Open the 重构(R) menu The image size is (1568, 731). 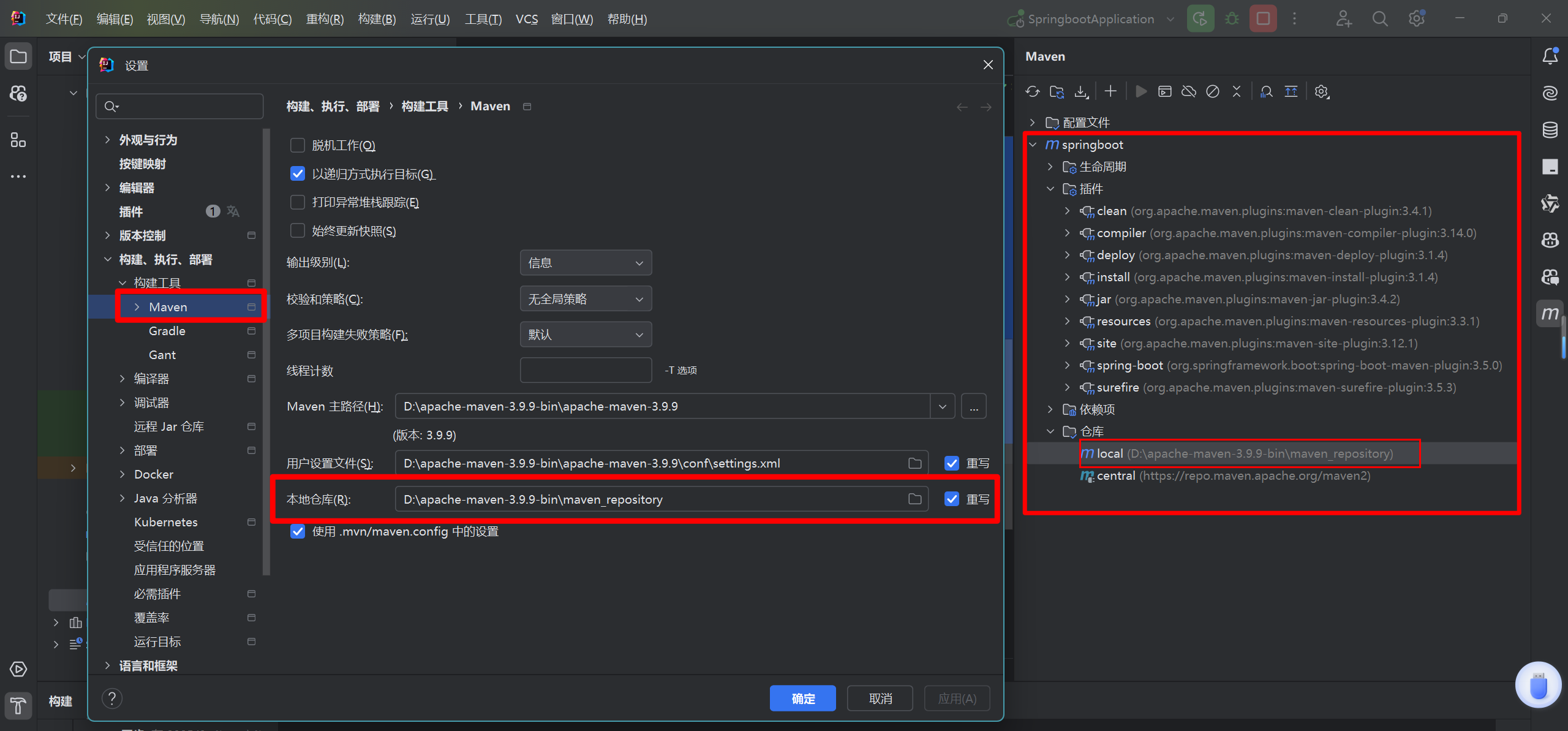click(325, 19)
